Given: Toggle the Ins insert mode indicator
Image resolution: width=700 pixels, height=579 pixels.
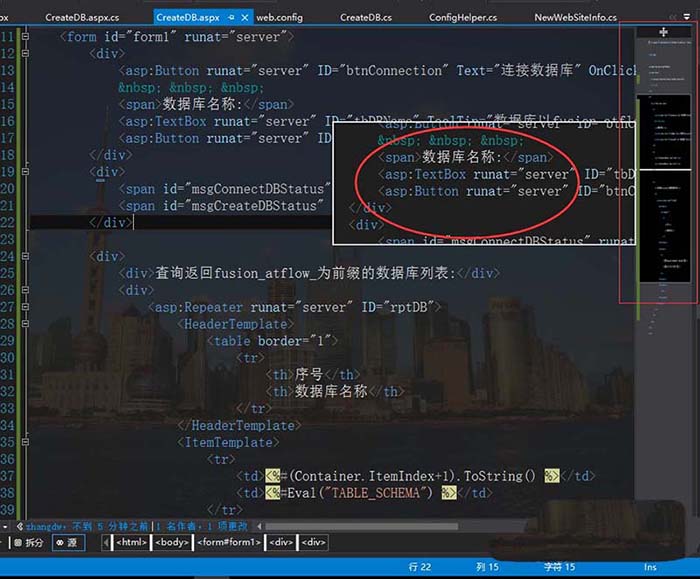Looking at the screenshot, I should [650, 567].
